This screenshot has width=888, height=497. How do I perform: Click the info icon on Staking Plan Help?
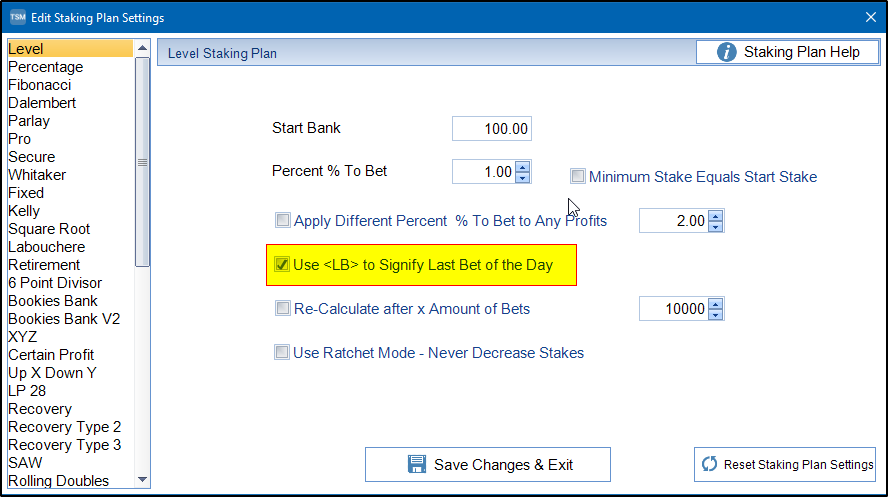tap(727, 52)
